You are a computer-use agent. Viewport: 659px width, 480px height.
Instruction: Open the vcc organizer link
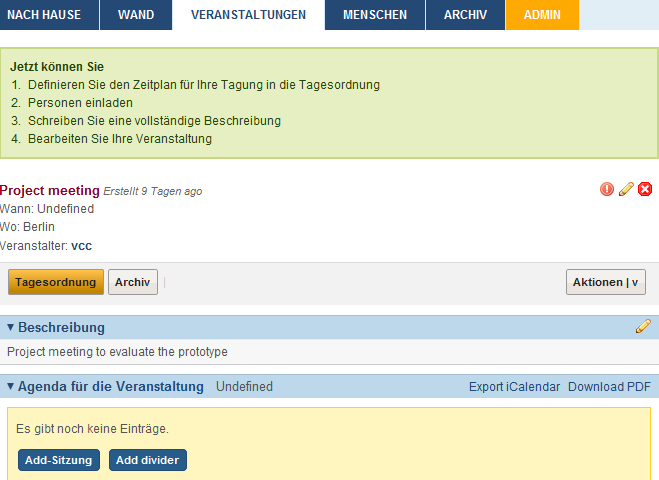[82, 245]
